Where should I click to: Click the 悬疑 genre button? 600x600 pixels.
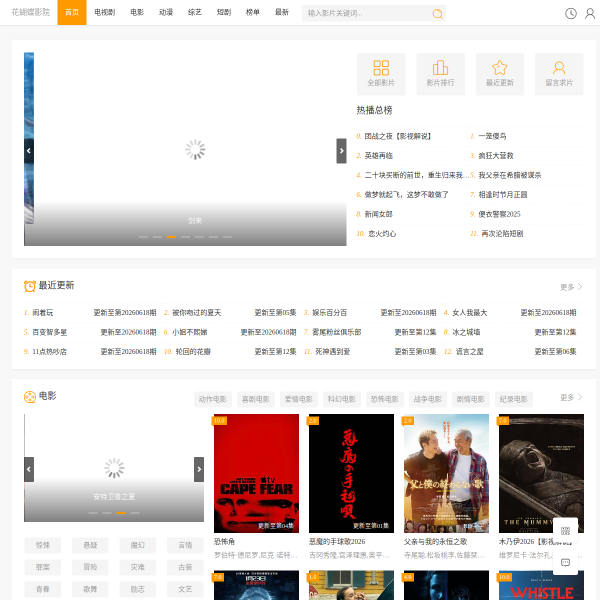[90, 545]
